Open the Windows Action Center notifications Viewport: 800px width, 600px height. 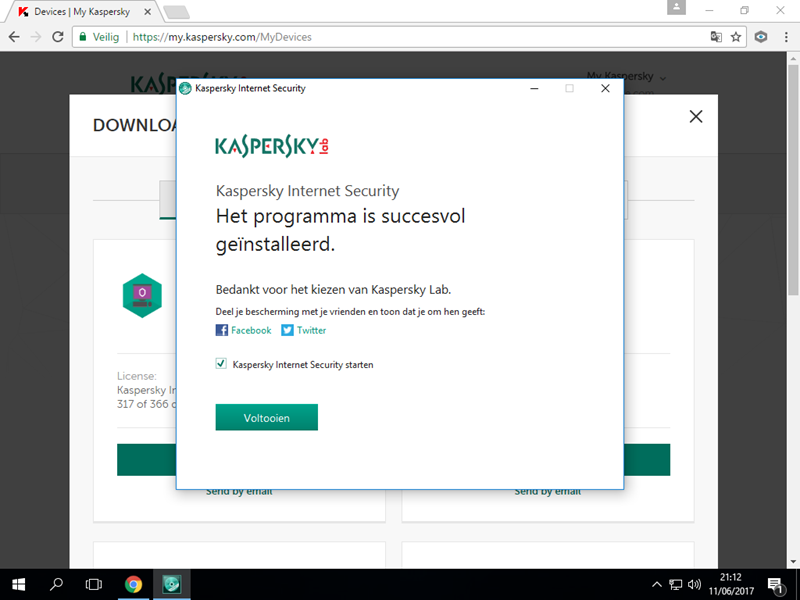click(x=774, y=584)
